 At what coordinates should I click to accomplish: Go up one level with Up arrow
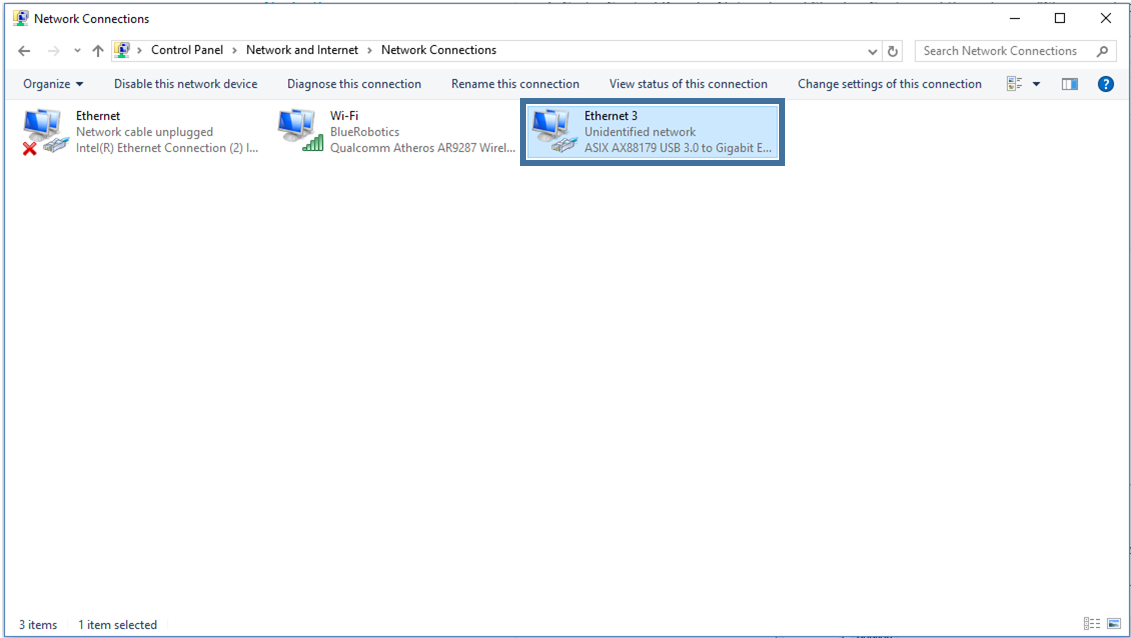(x=98, y=50)
